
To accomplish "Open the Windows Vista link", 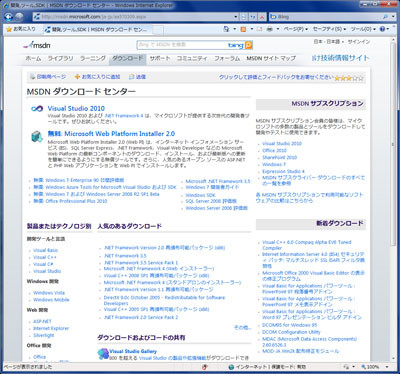I will coord(49,293).
